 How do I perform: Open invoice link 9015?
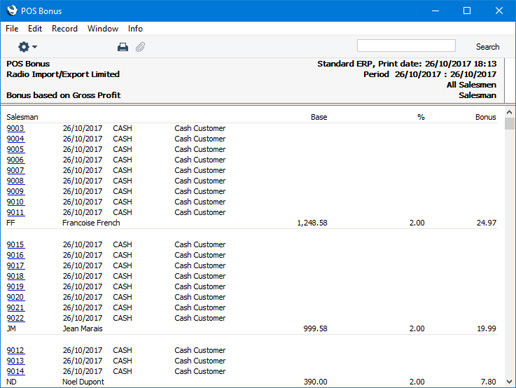[x=15, y=245]
